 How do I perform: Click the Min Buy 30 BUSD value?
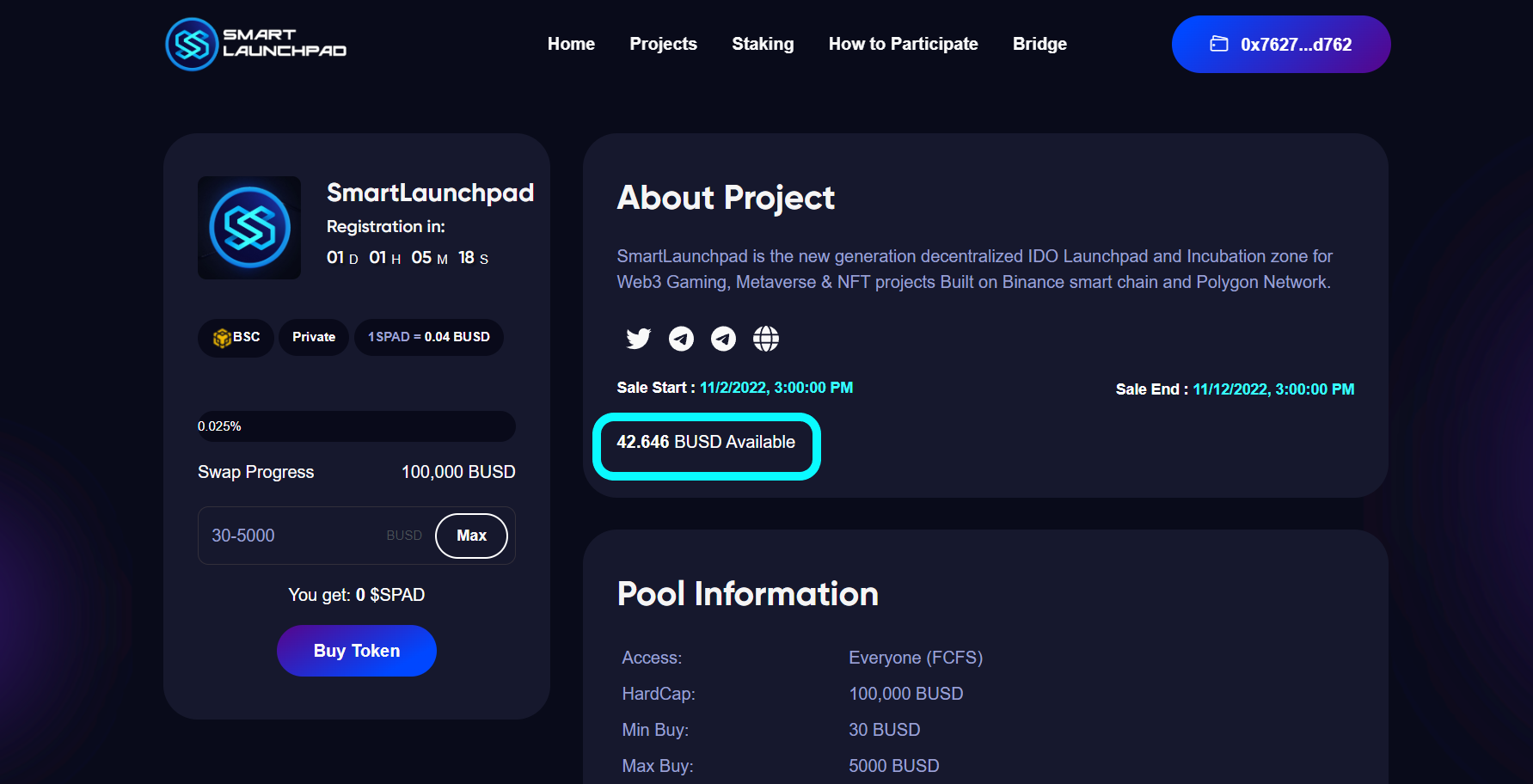pyautogui.click(x=885, y=730)
